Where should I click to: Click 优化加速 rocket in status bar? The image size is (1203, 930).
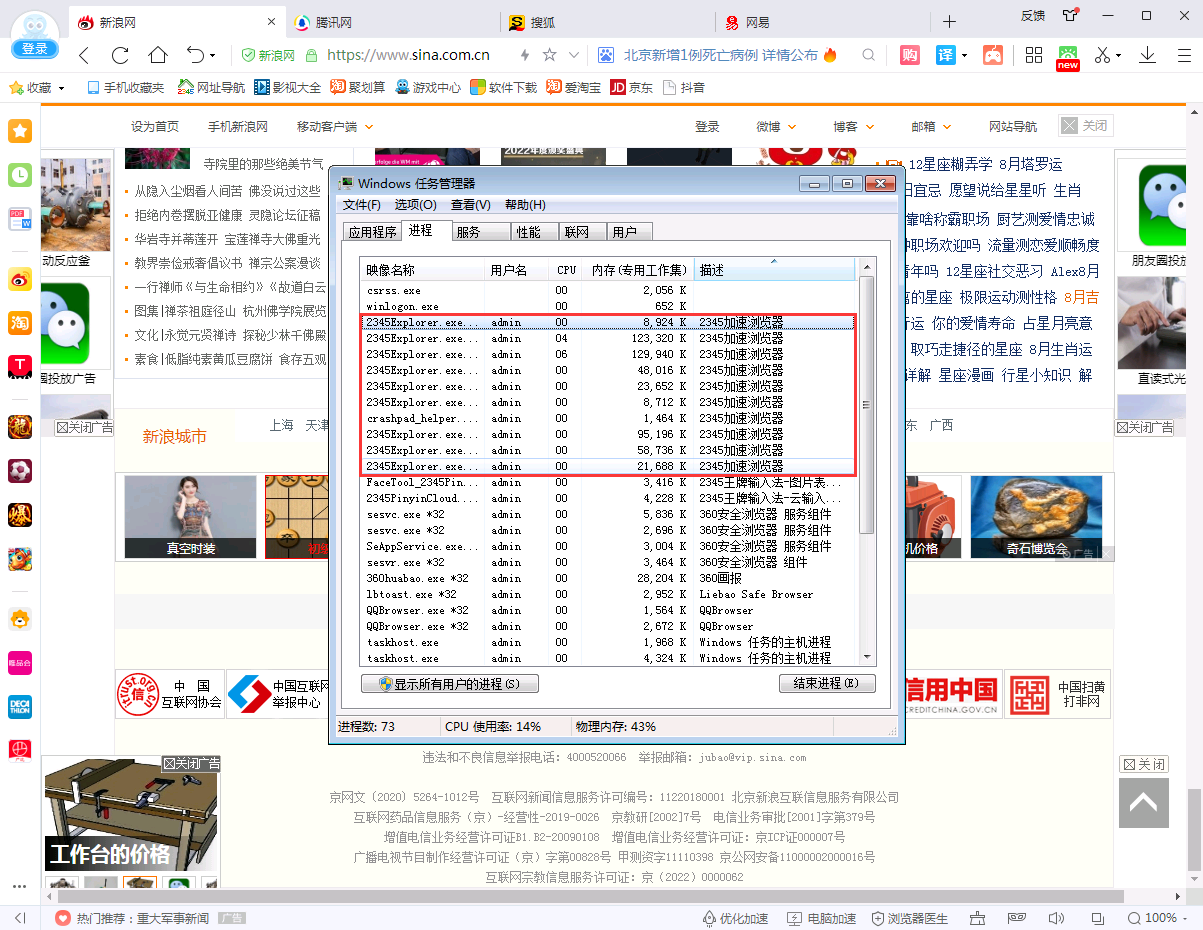[735, 918]
